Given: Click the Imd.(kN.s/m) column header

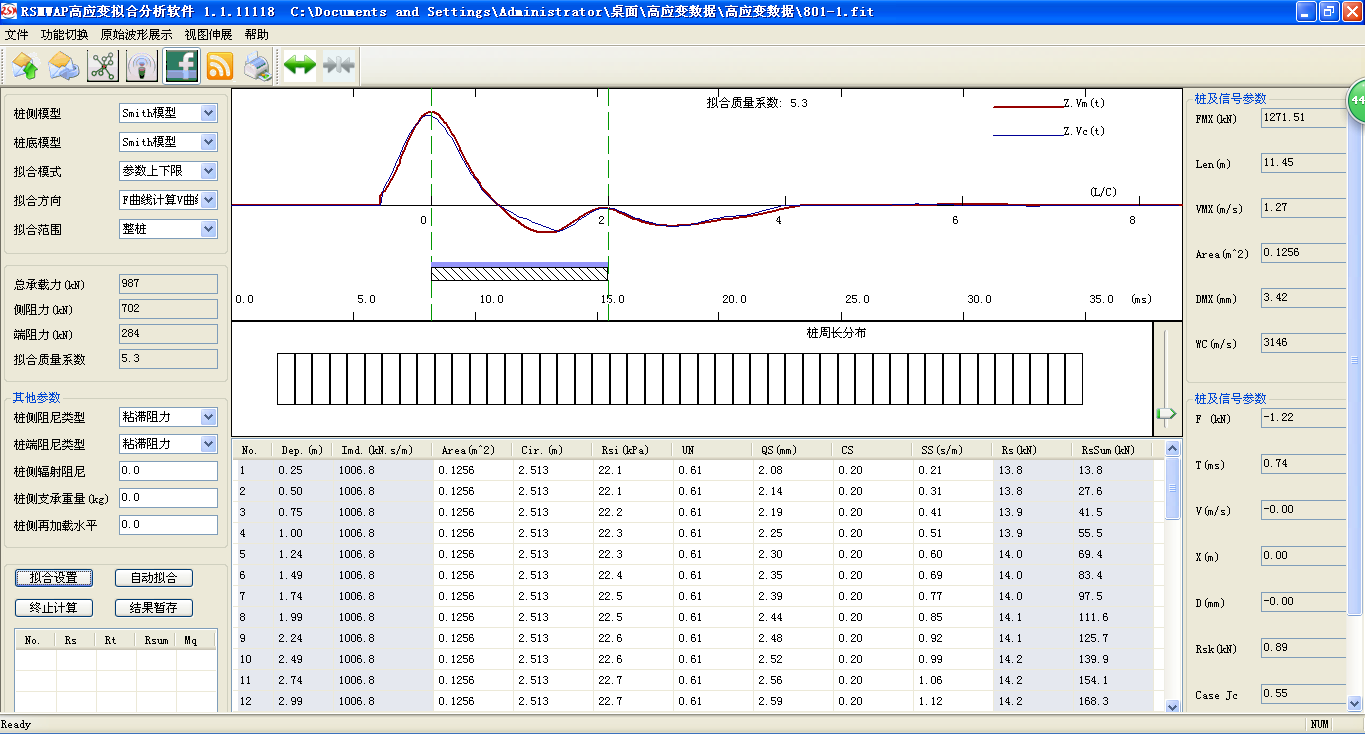Looking at the screenshot, I should (382, 450).
